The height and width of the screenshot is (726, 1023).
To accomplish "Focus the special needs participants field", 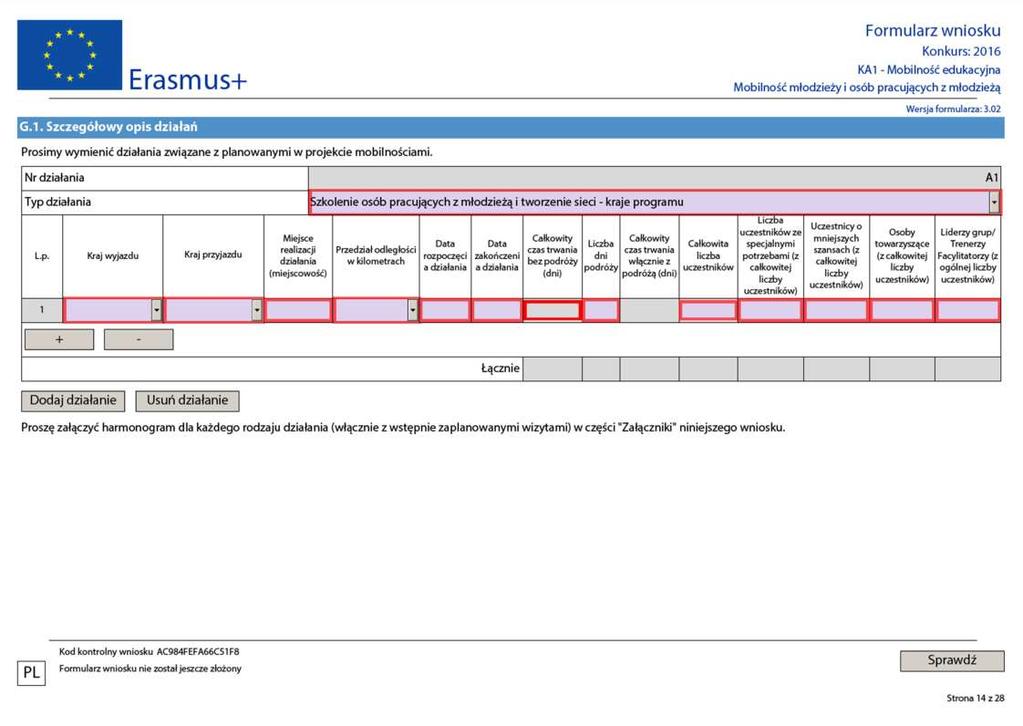I will [771, 310].
